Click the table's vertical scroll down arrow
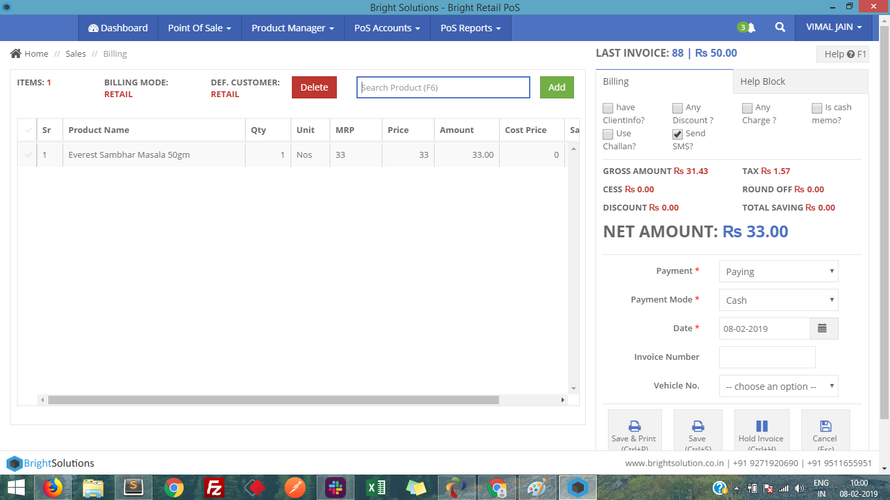Image resolution: width=890 pixels, height=500 pixels. (573, 389)
